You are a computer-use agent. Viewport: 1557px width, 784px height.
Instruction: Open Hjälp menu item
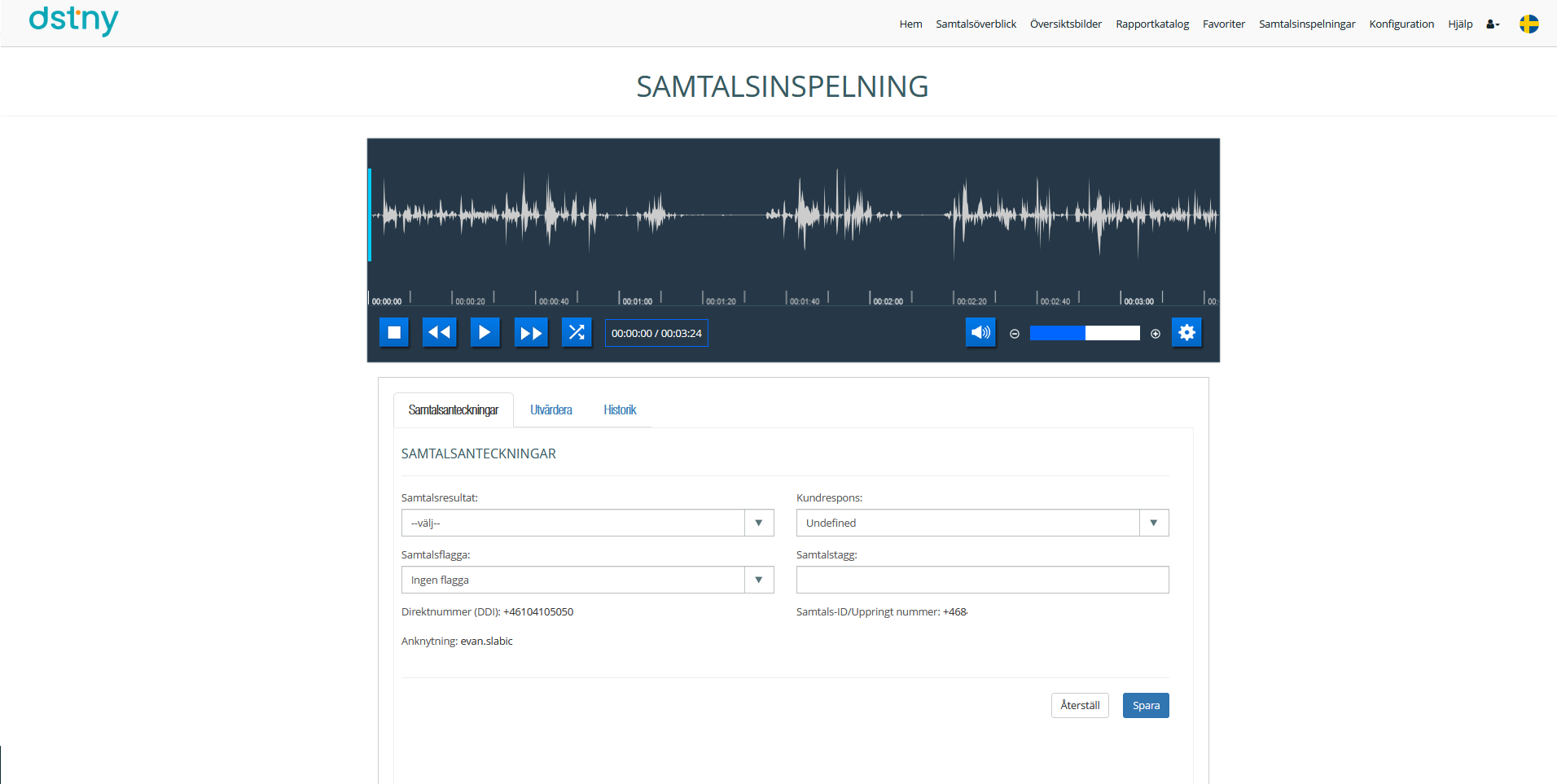[1460, 24]
